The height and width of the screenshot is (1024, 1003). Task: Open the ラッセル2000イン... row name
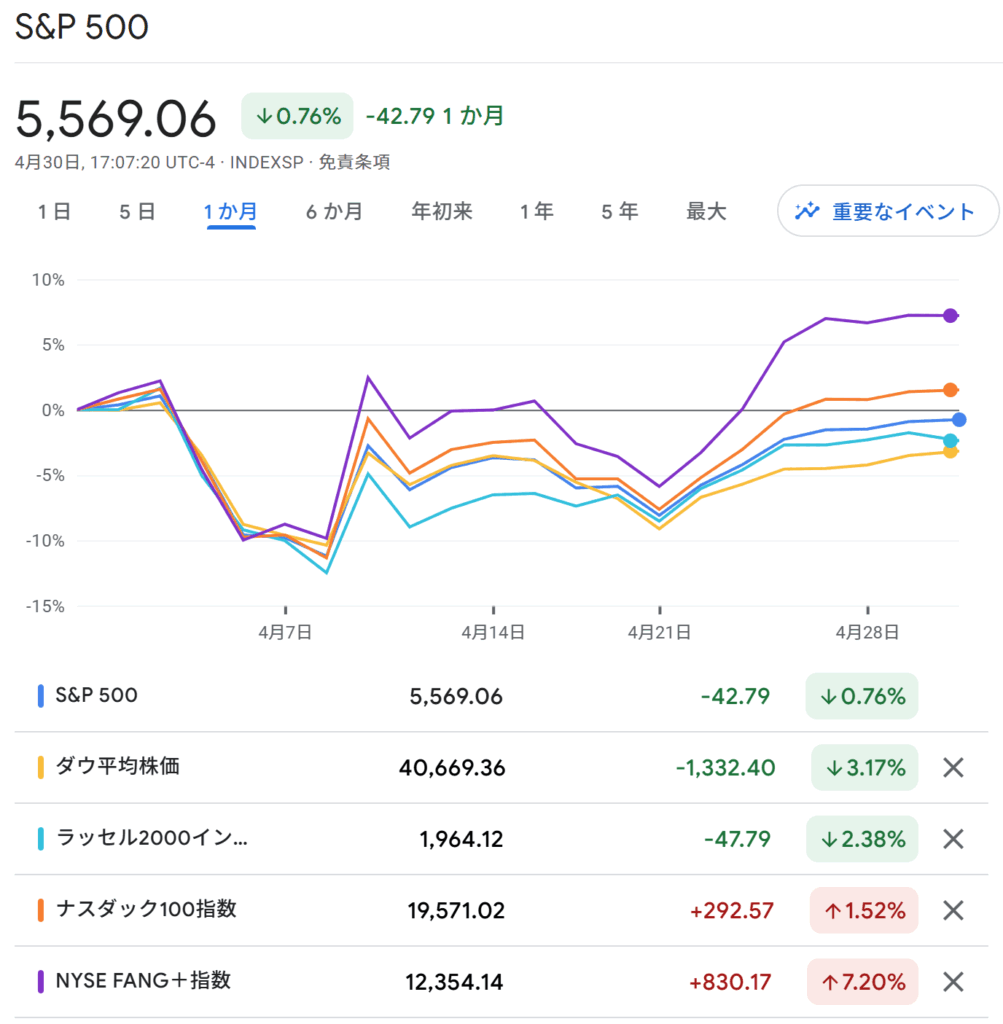click(x=152, y=838)
